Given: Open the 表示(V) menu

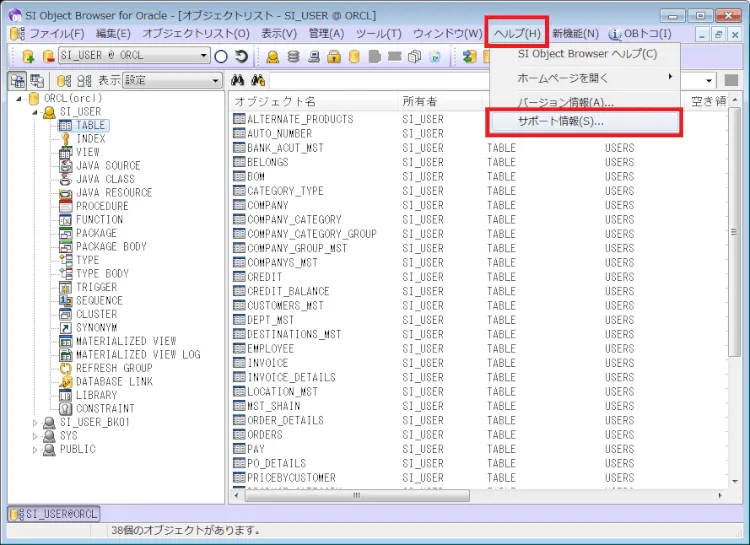Looking at the screenshot, I should 279,33.
